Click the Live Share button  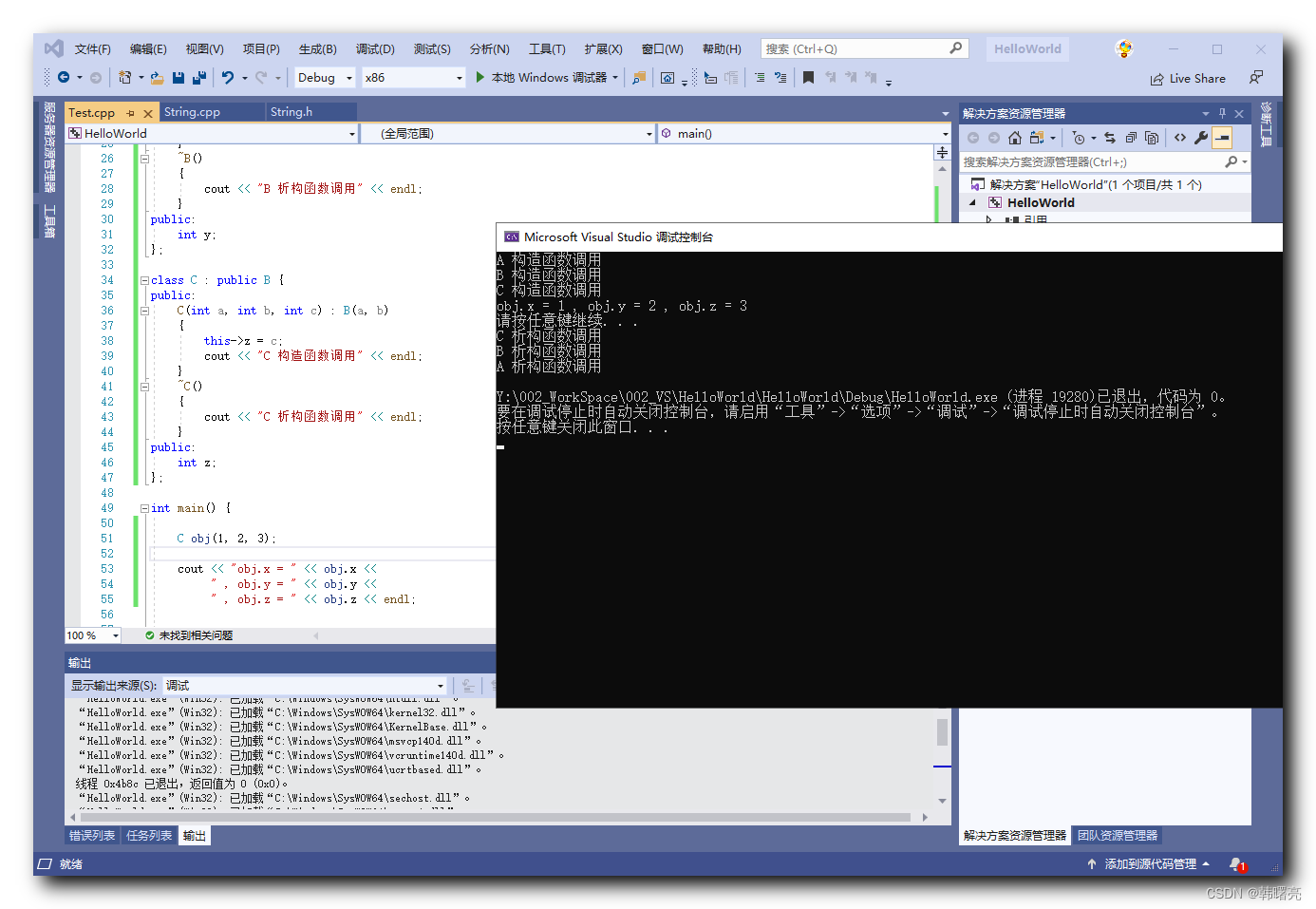[x=1188, y=79]
